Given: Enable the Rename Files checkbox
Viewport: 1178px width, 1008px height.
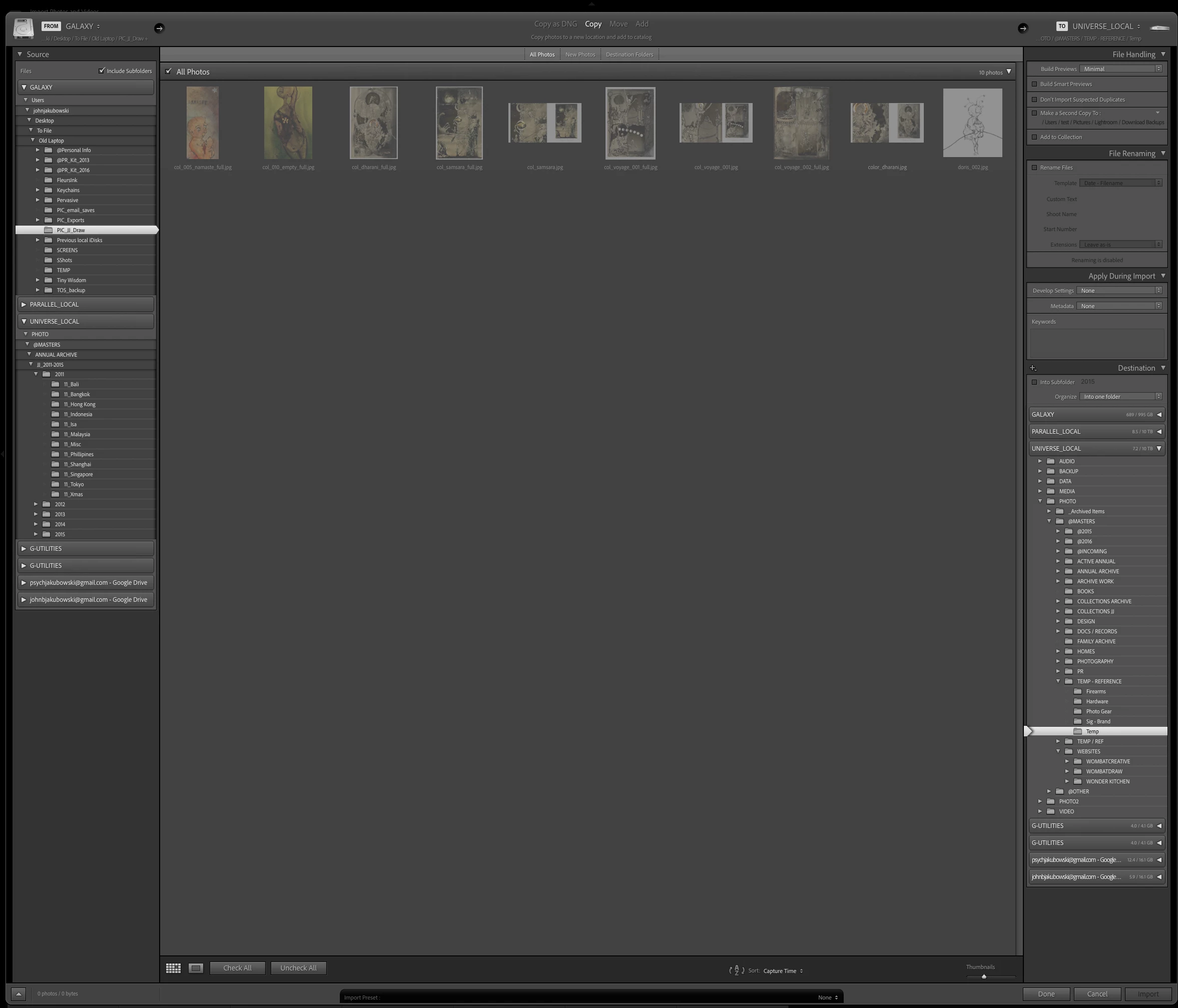Looking at the screenshot, I should click(1035, 168).
